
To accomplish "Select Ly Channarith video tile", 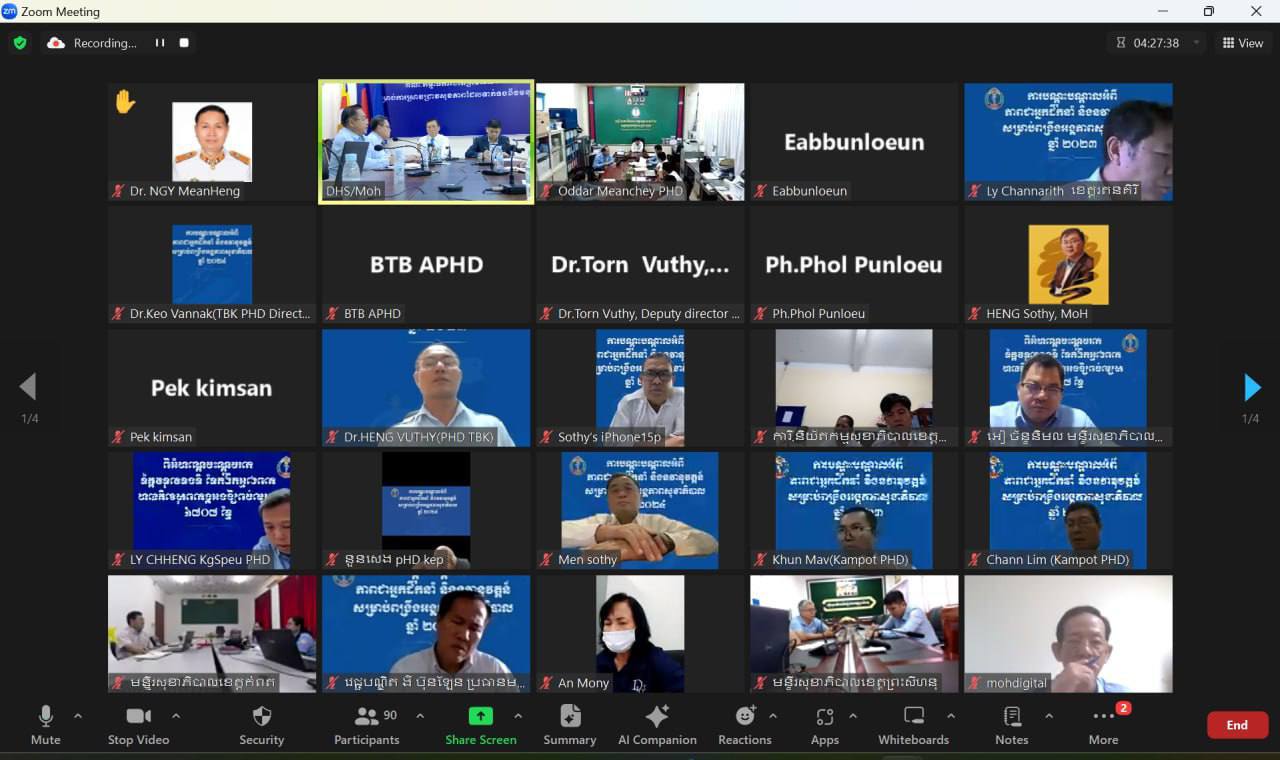I will point(1068,142).
